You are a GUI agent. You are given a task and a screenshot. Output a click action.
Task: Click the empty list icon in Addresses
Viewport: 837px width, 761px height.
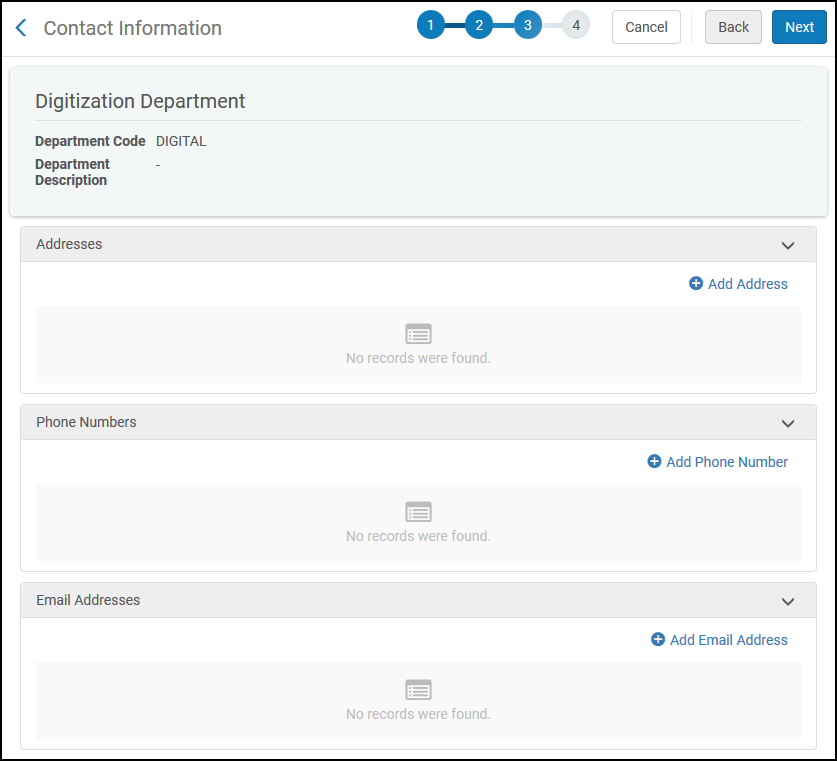(x=418, y=334)
